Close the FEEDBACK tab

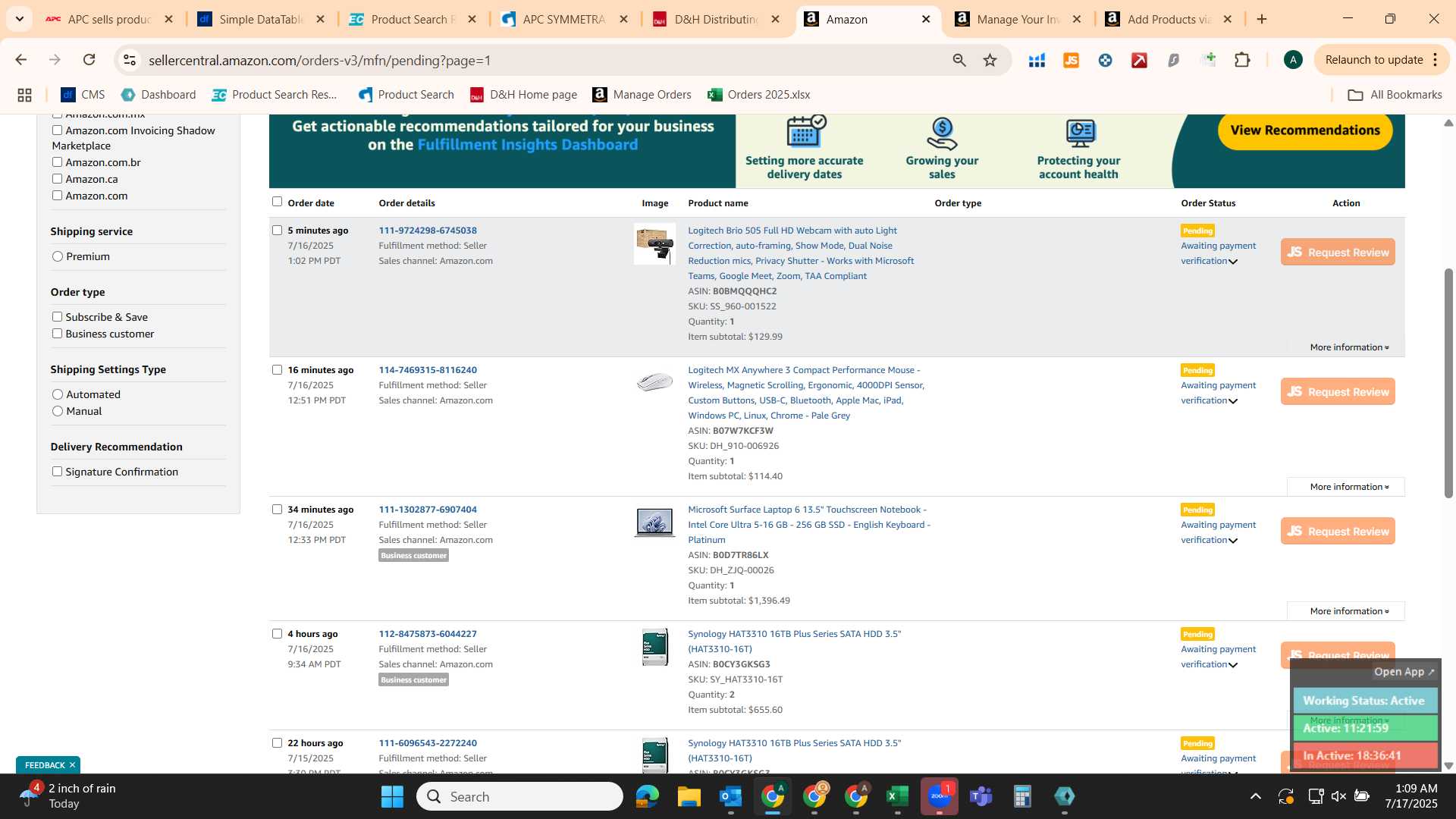pos(73,765)
